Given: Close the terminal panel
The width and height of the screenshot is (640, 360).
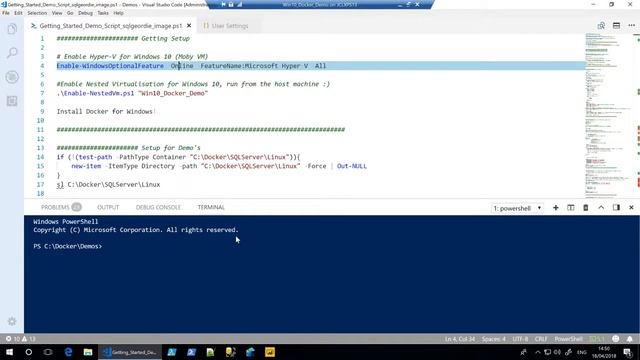Looking at the screenshot, I should 631,208.
